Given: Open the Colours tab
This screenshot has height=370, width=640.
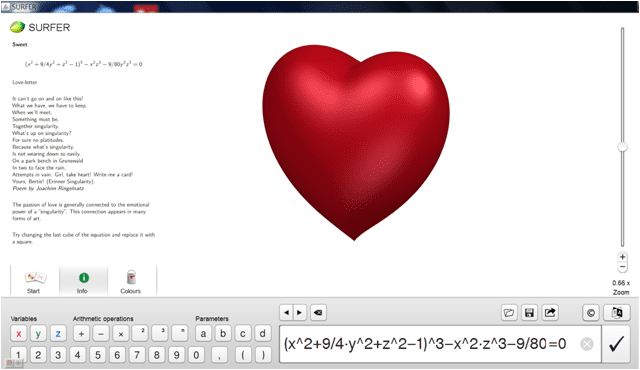Looking at the screenshot, I should 131,281.
